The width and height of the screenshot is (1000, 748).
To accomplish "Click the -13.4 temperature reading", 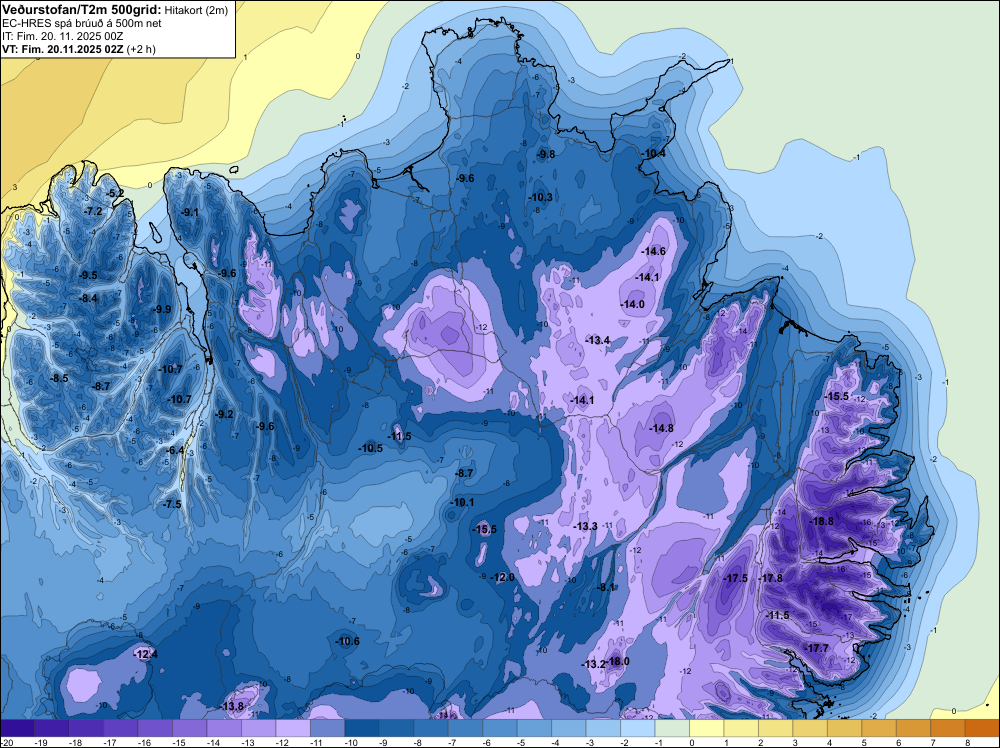I will click(598, 341).
